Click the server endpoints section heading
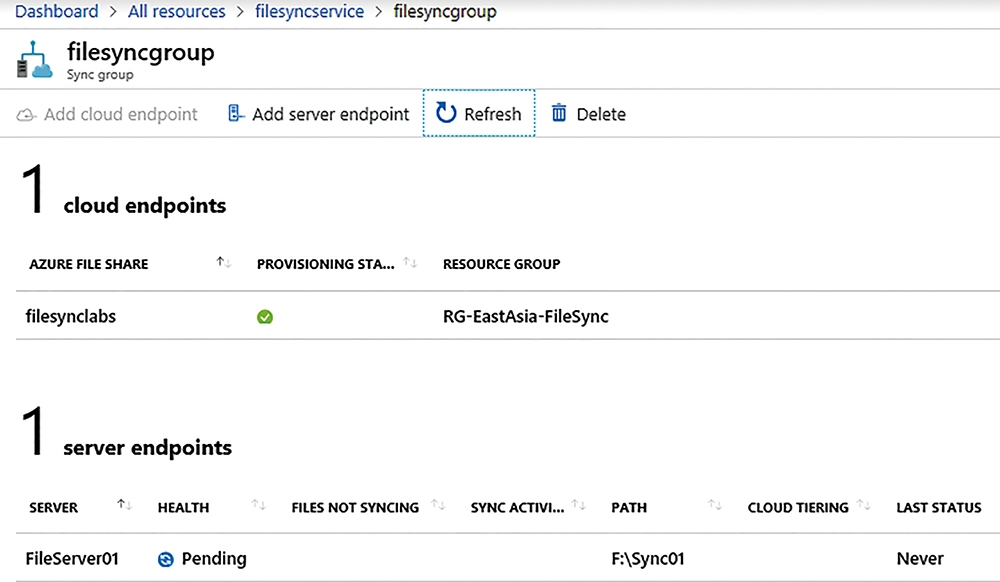This screenshot has height=582, width=1000. 147,447
